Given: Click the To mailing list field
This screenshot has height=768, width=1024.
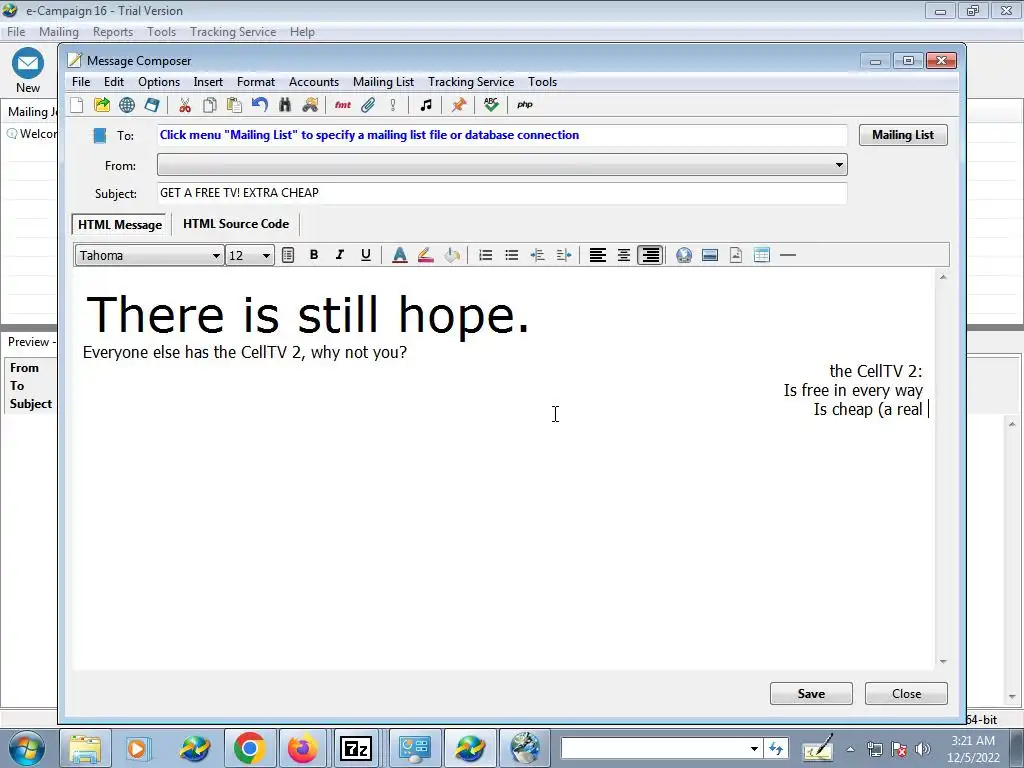Looking at the screenshot, I should (502, 135).
